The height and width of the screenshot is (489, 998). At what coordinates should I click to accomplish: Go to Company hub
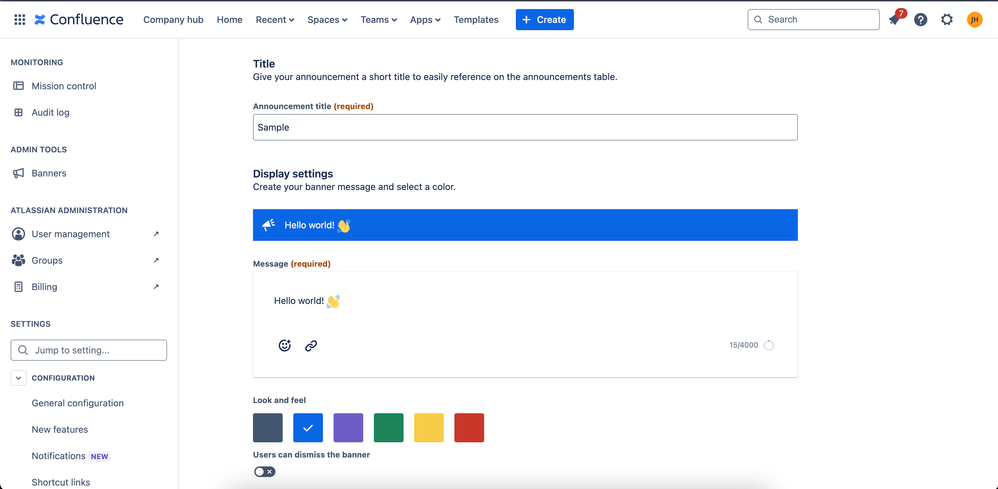point(173,20)
